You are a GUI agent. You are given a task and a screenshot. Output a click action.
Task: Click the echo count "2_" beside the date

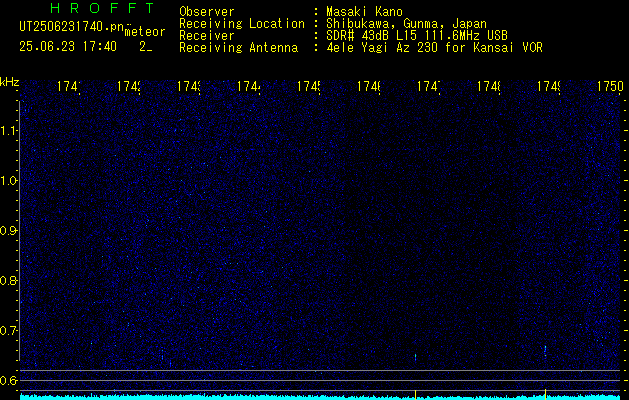[x=146, y=47]
